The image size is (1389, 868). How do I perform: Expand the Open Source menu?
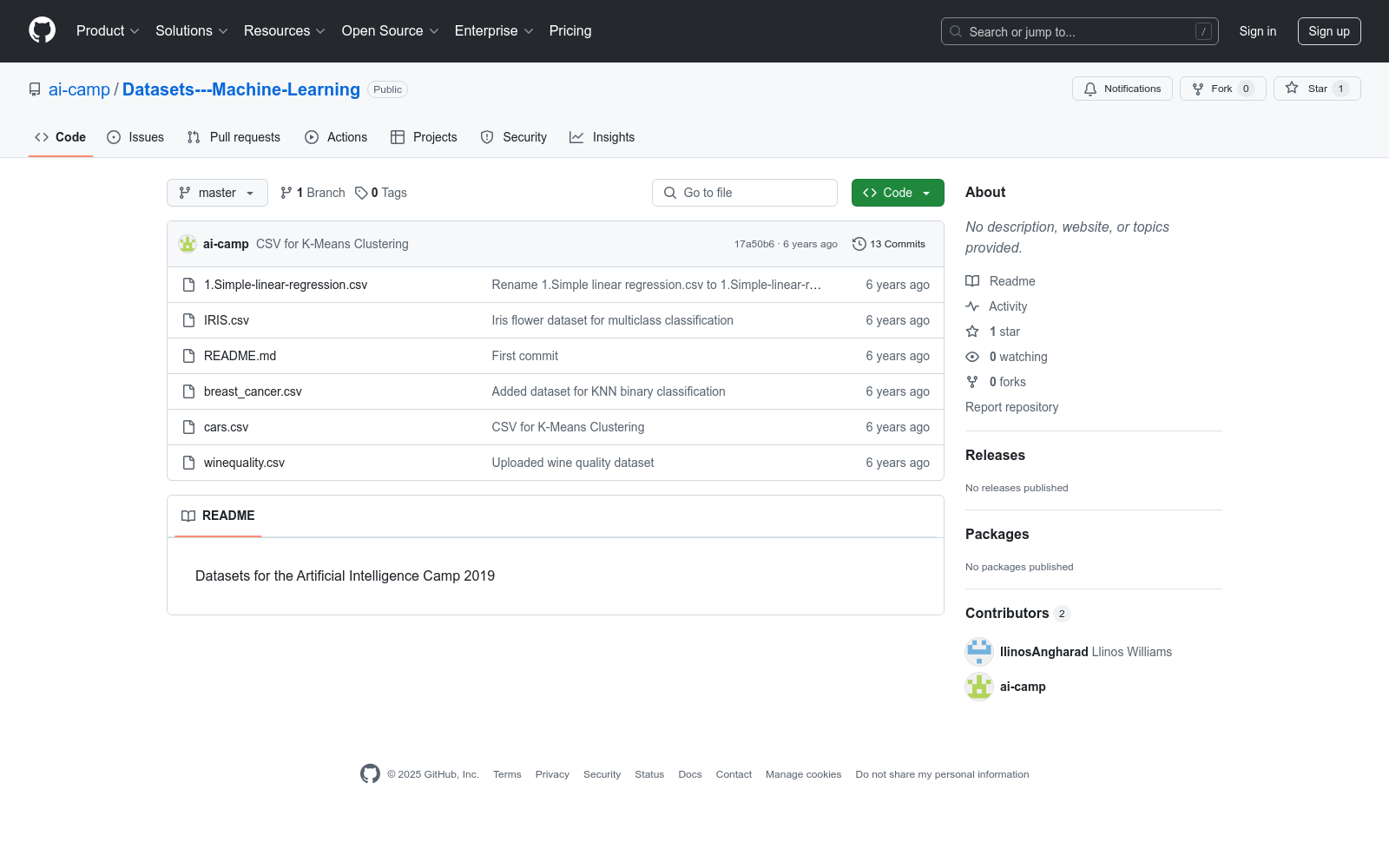pyautogui.click(x=391, y=30)
